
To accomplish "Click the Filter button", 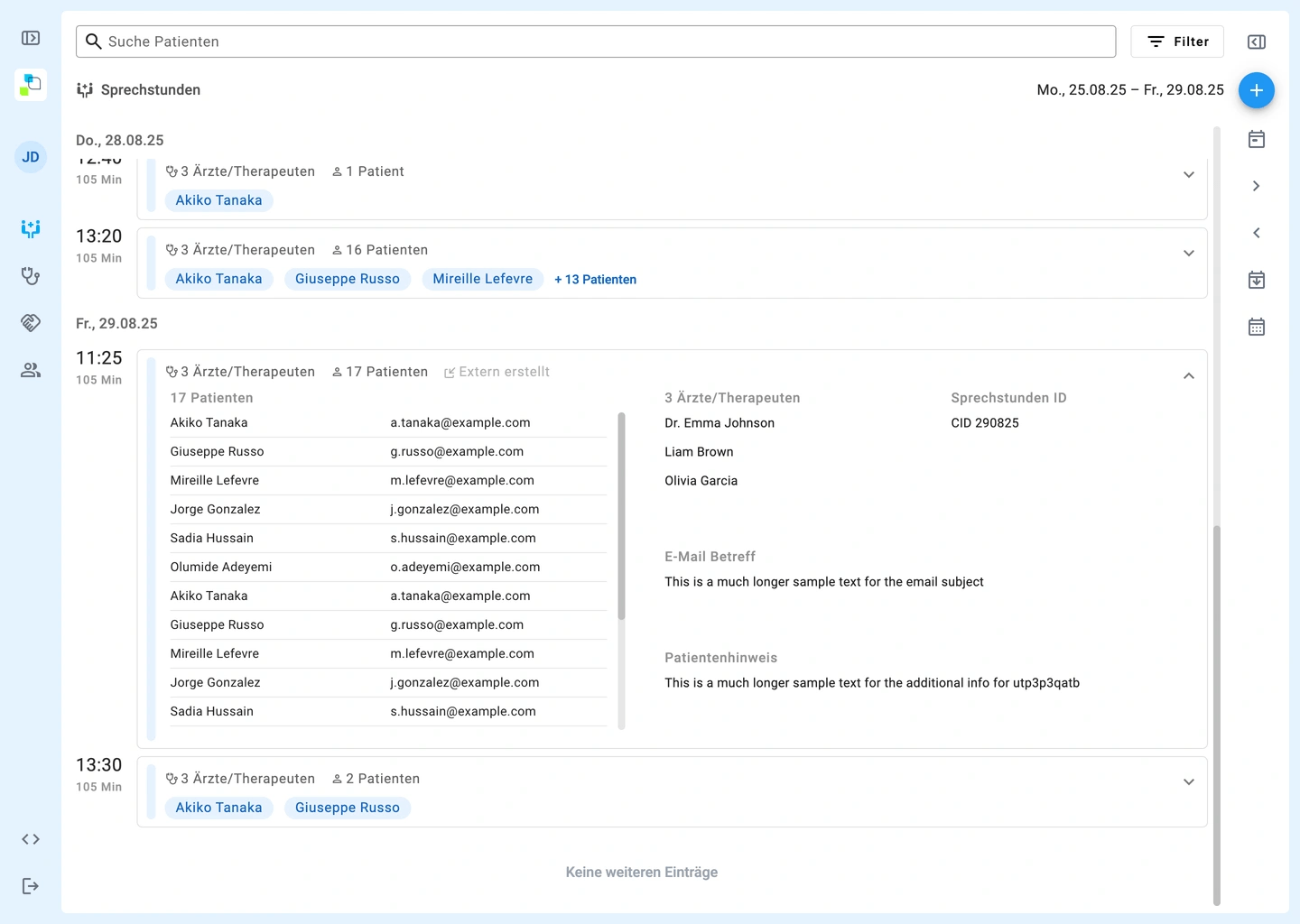I will (1176, 42).
